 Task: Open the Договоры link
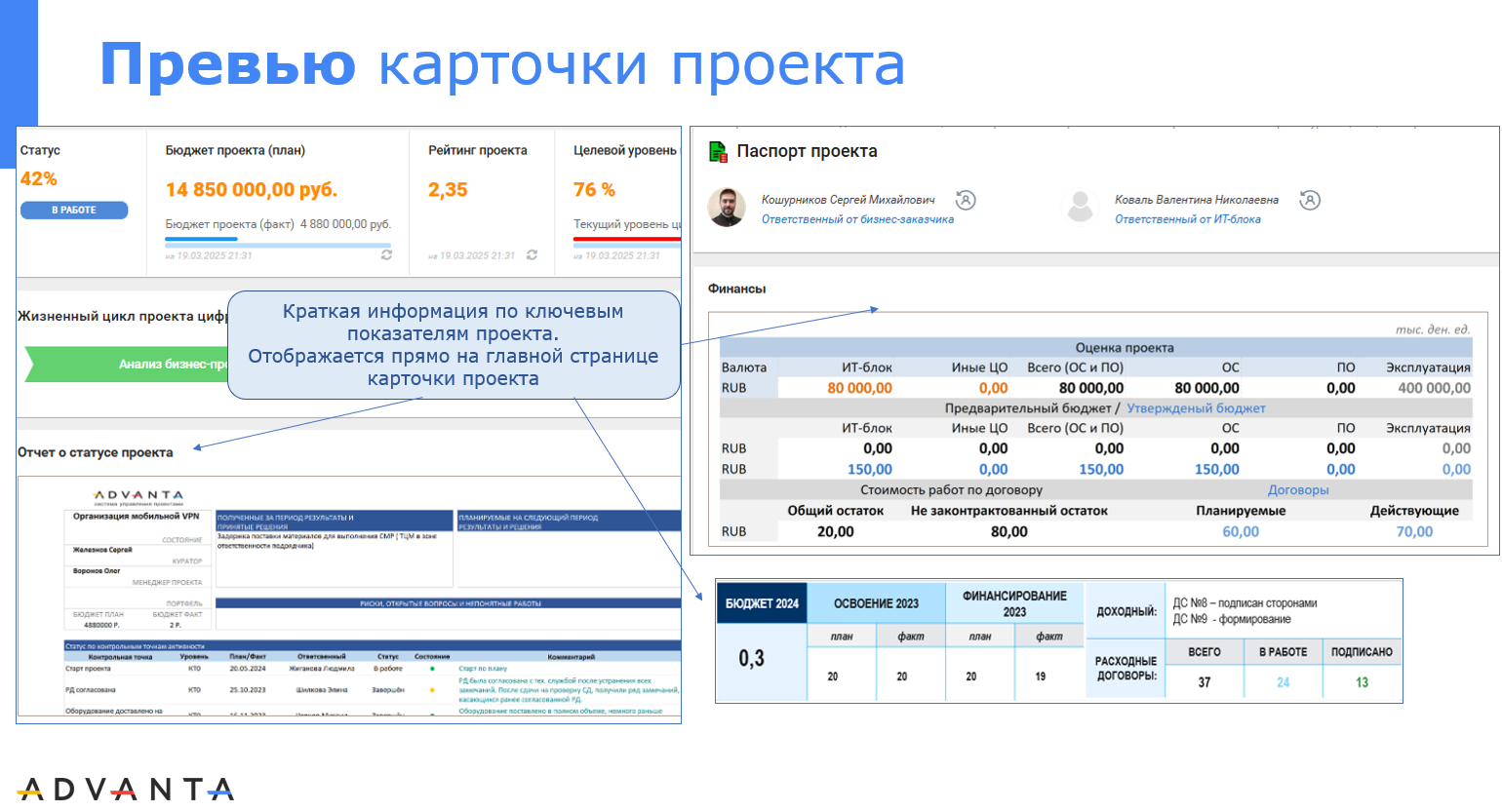(1297, 490)
